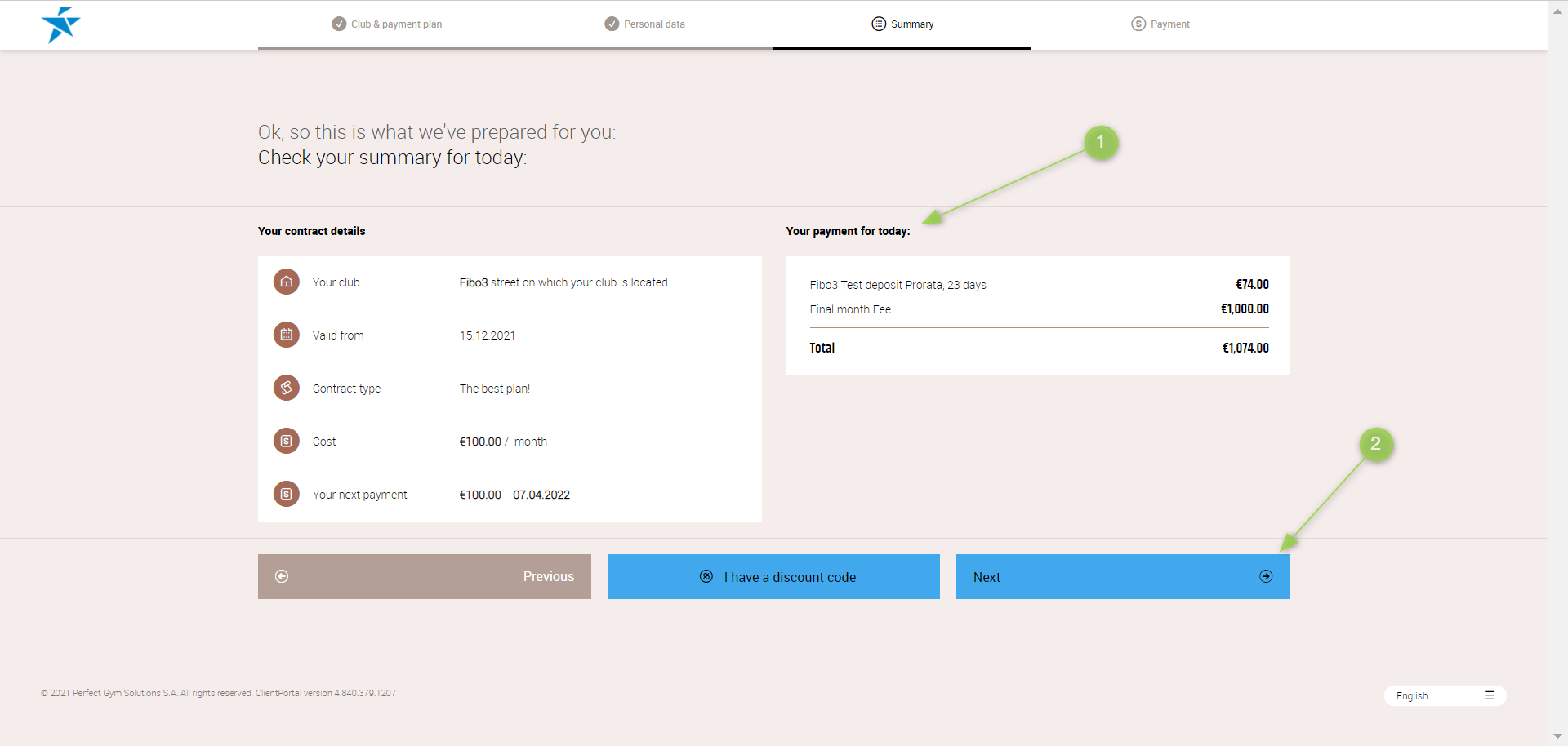Click the blue star logo
This screenshot has width=1568, height=746.
pos(60,24)
